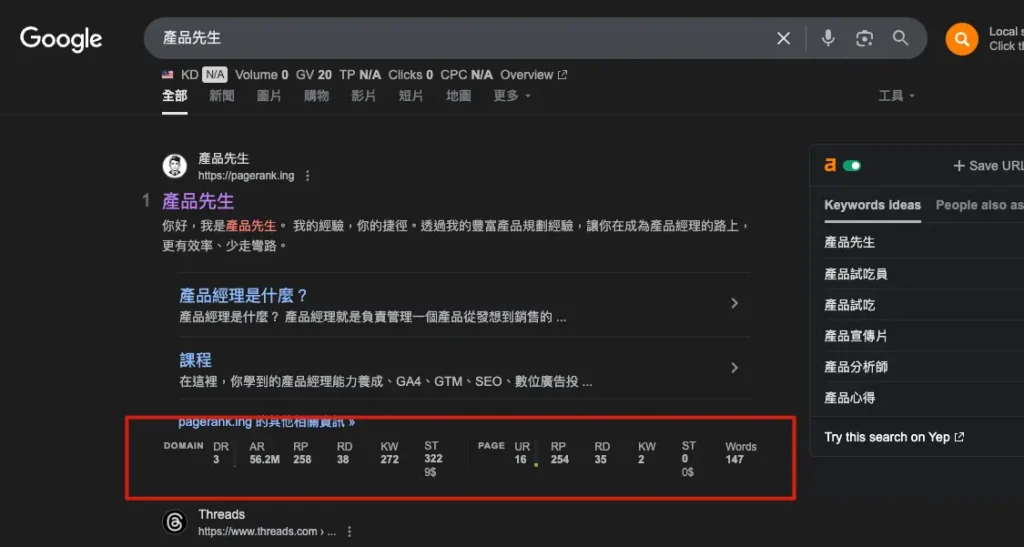This screenshot has width=1024, height=547.
Task: Click domain RP value 258
Action: (302, 460)
